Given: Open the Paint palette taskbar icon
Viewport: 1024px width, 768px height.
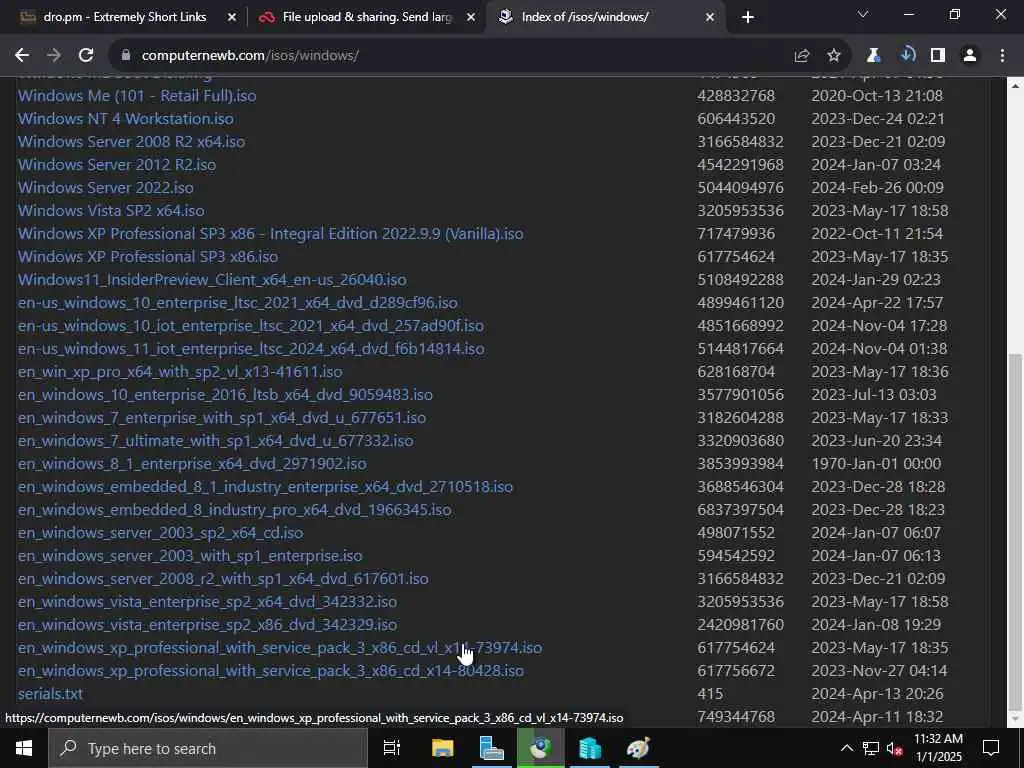Looking at the screenshot, I should click(638, 748).
